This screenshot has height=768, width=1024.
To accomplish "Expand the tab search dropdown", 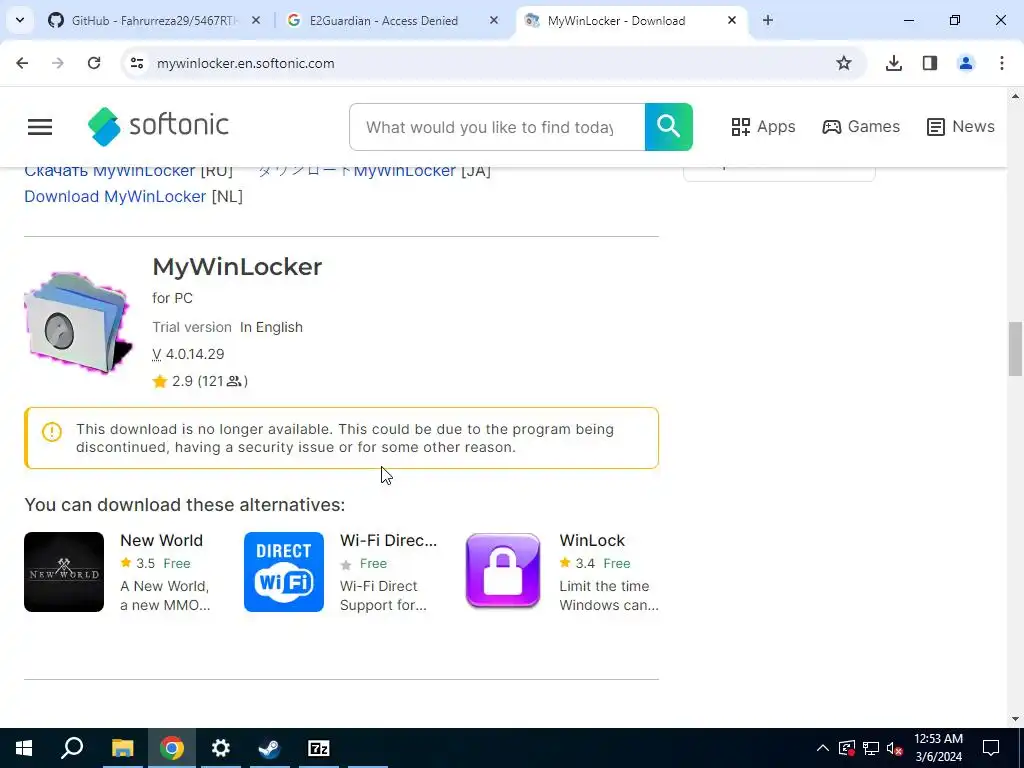I will point(20,21).
